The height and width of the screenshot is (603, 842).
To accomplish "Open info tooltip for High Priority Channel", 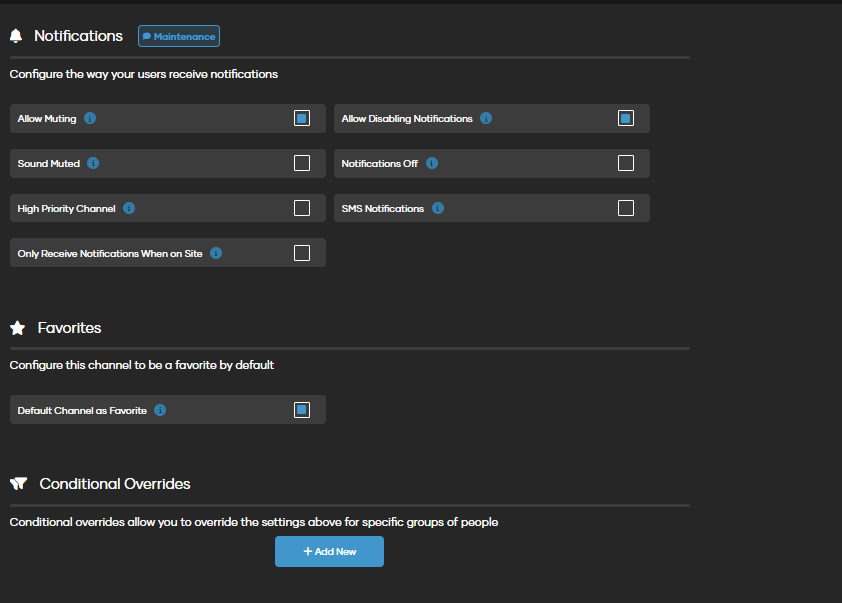I will click(129, 208).
